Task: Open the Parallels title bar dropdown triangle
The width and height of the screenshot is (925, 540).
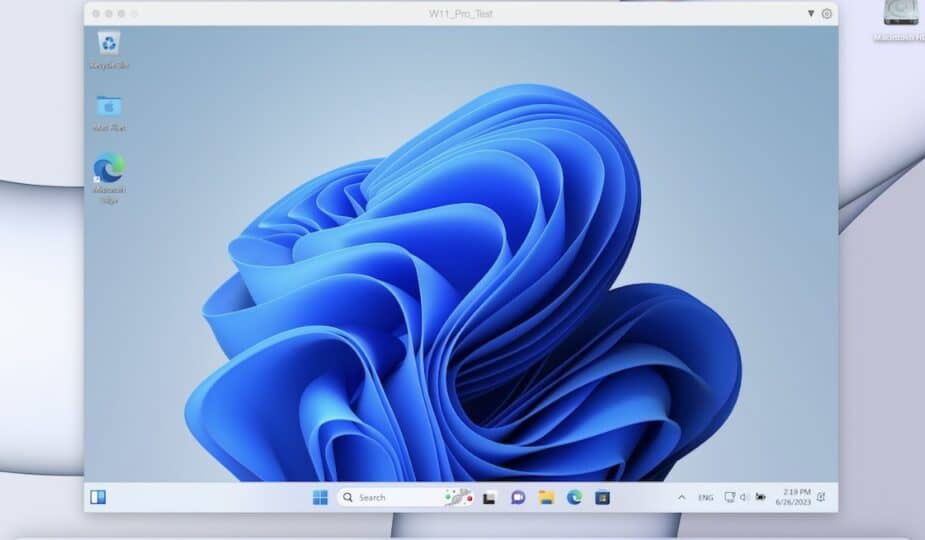Action: 811,14
